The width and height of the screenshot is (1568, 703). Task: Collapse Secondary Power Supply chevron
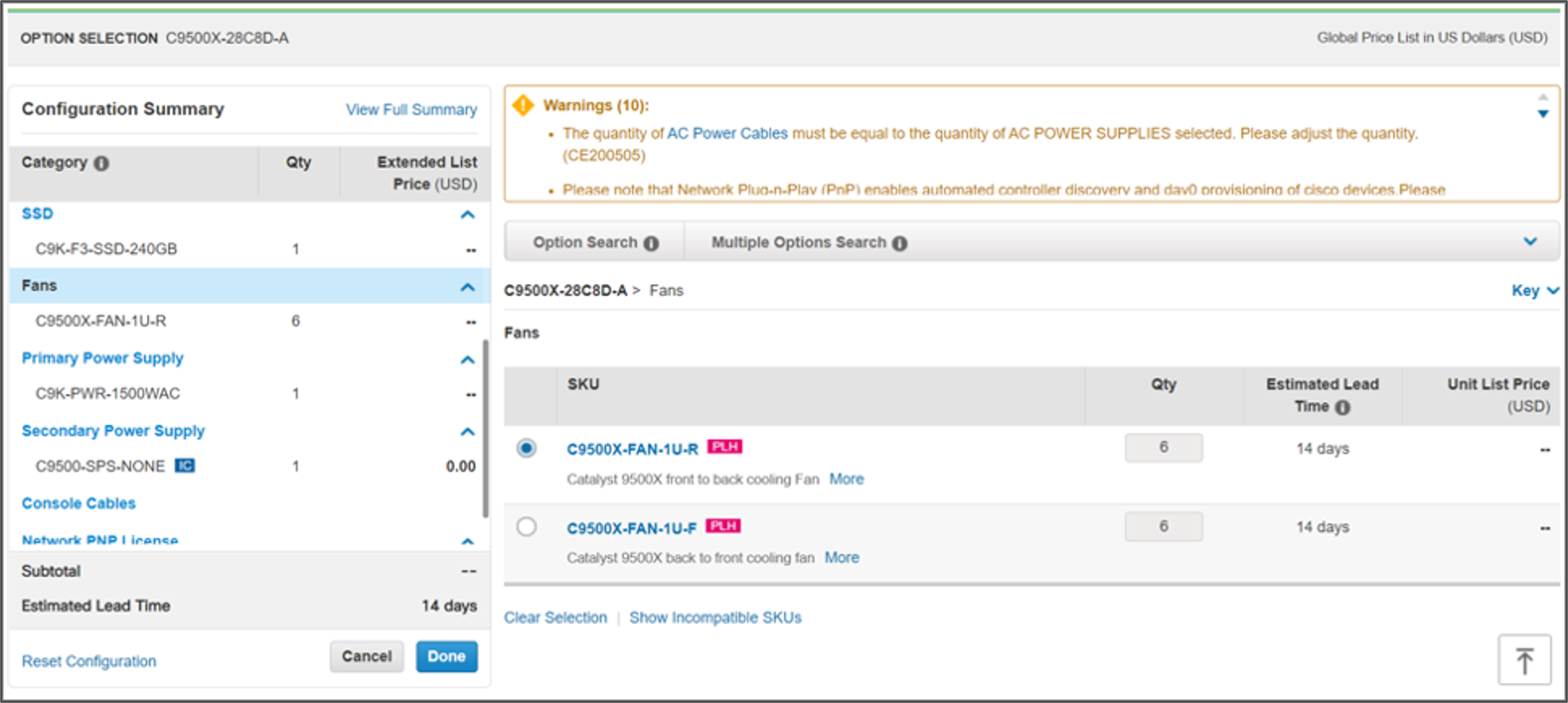467,432
